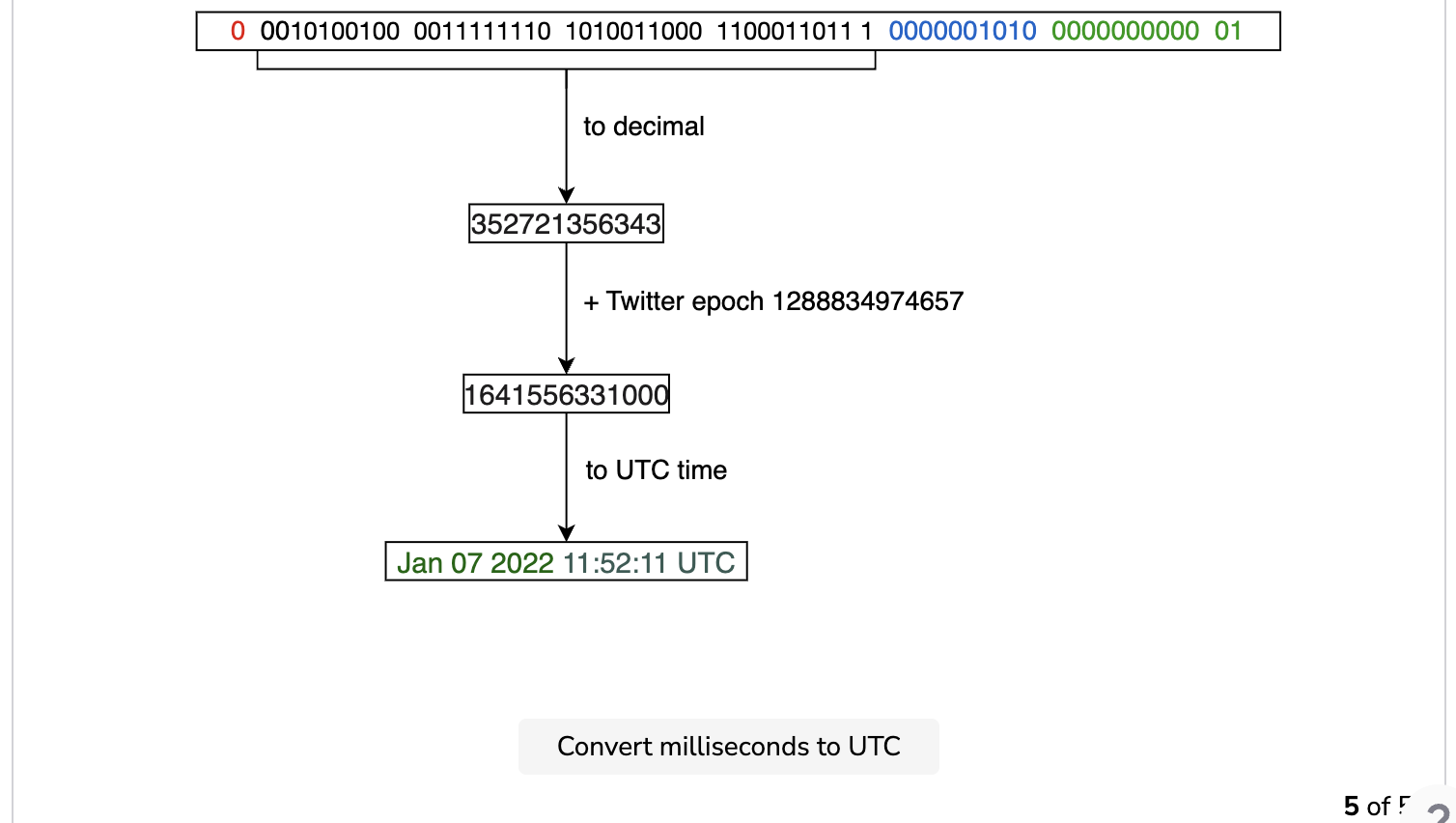Click the Convert milliseconds to UTC button
Image resolution: width=1456 pixels, height=823 pixels.
[729, 747]
